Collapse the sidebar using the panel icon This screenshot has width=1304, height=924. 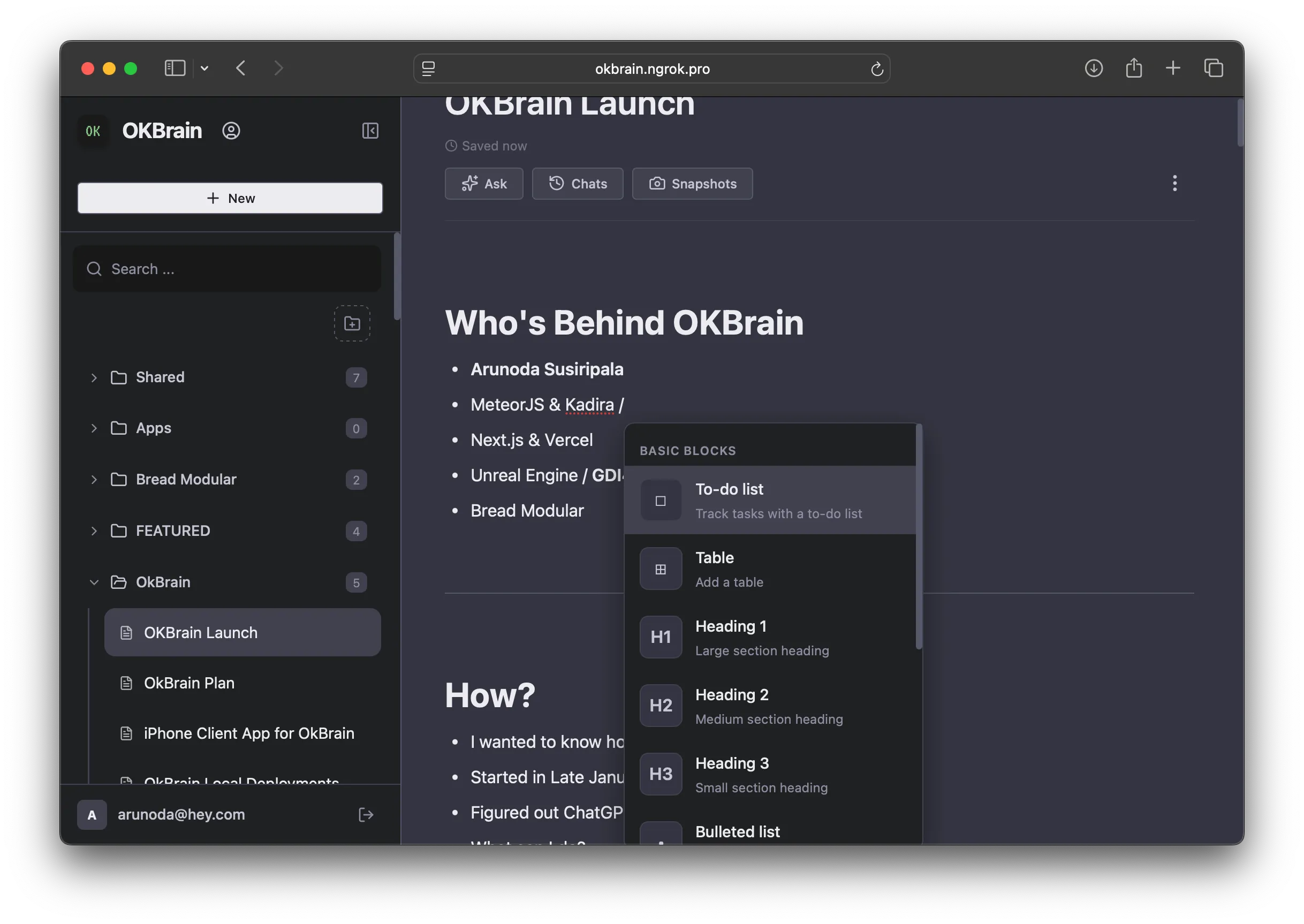pos(370,131)
